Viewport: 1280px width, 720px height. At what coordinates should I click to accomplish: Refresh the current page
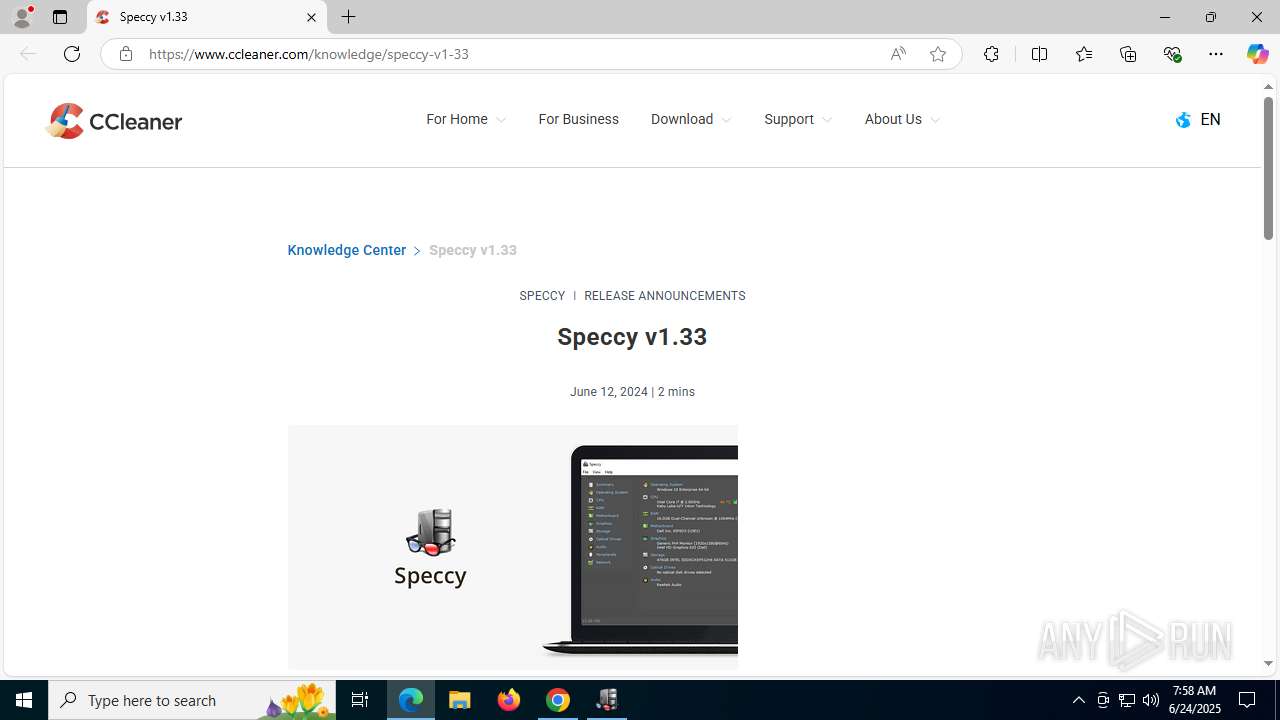click(72, 54)
